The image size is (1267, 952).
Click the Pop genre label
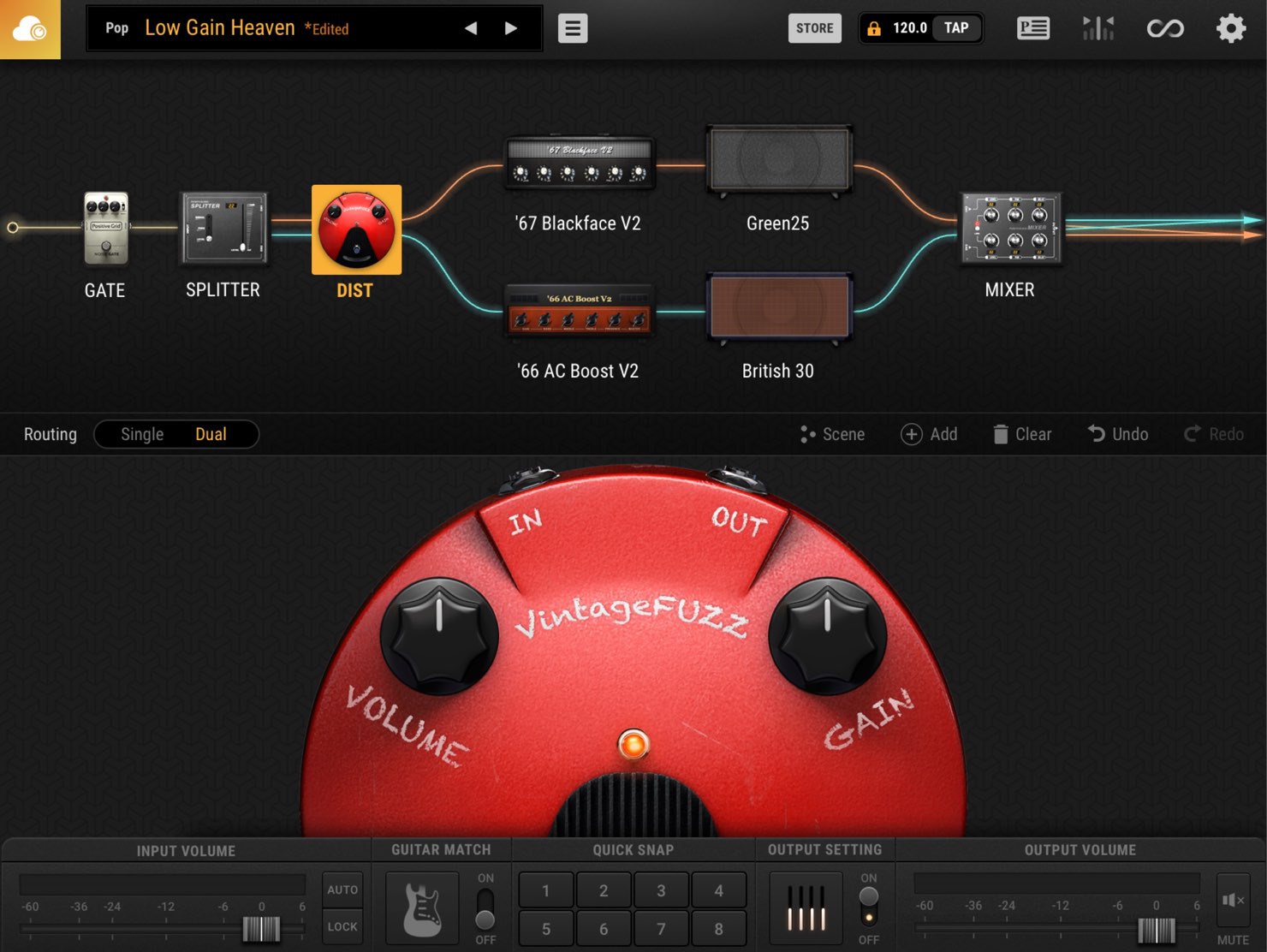coord(117,28)
